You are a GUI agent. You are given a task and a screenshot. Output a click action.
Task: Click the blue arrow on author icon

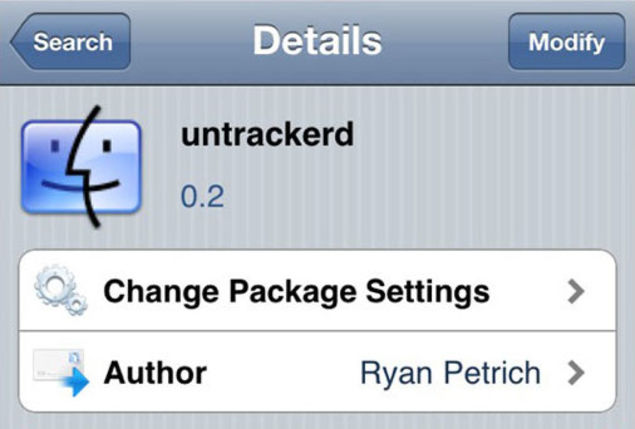click(x=75, y=382)
